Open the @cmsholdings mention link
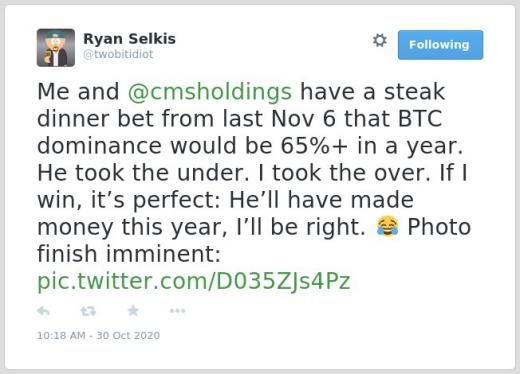Viewport: 520px width, 374px height. pyautogui.click(x=210, y=92)
